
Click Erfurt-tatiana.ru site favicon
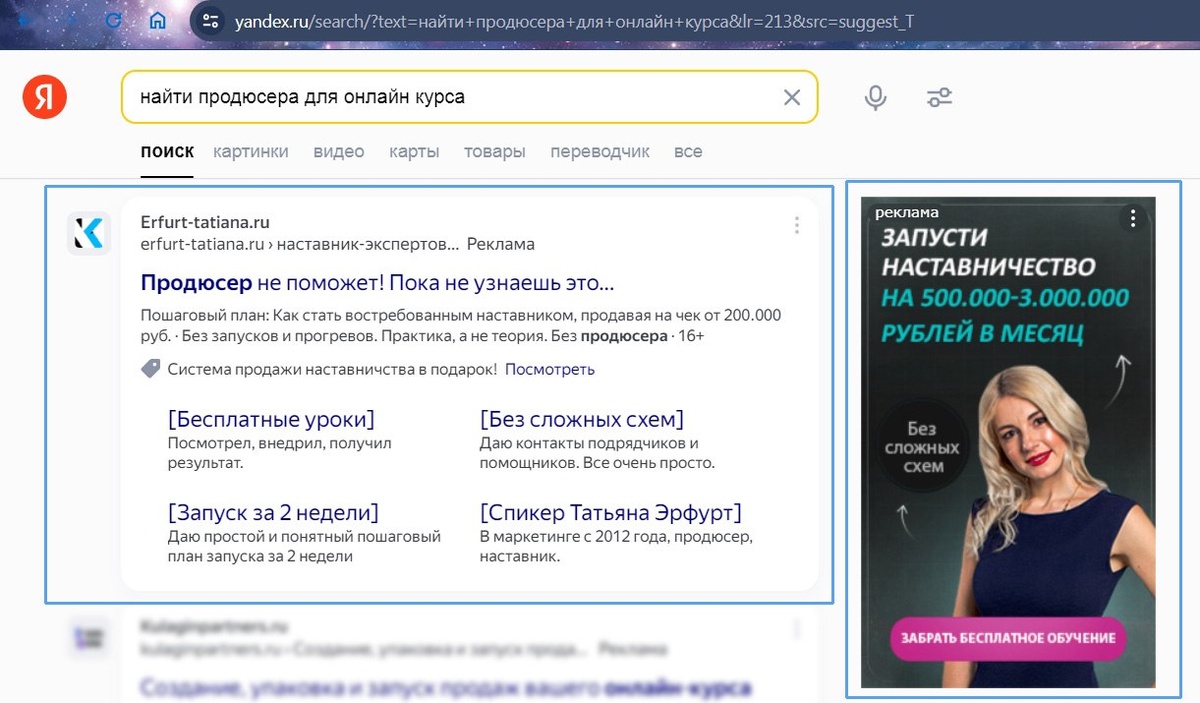coord(89,233)
